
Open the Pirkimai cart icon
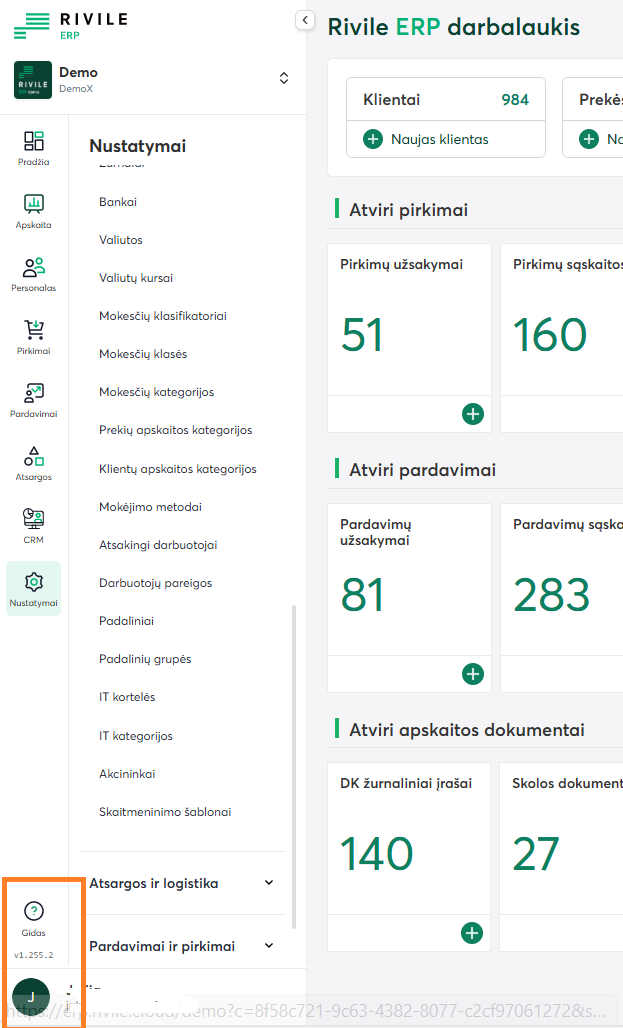point(34,335)
